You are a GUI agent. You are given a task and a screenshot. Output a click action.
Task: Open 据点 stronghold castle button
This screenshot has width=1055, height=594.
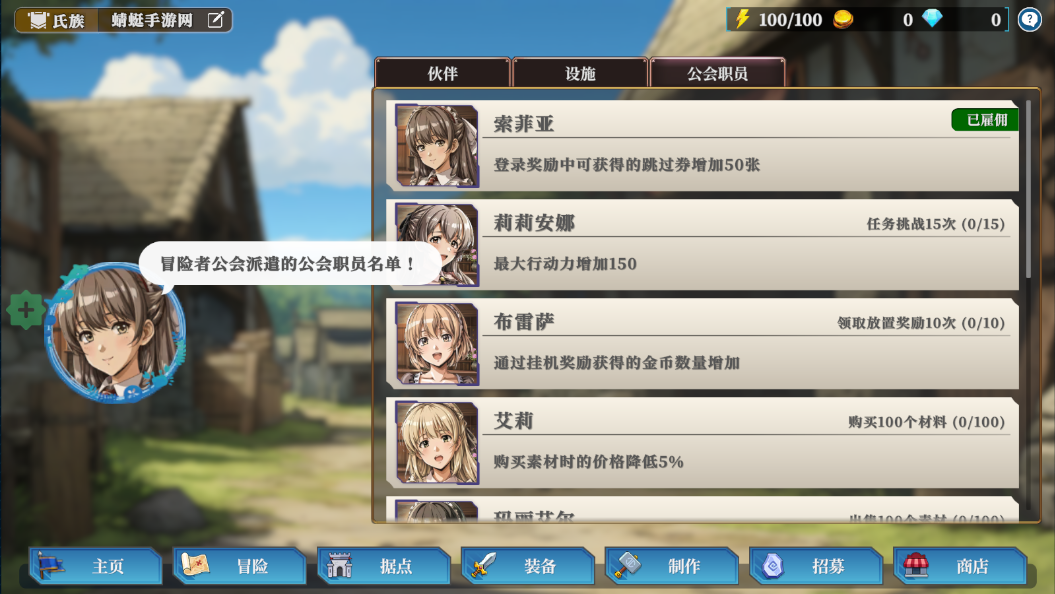384,566
